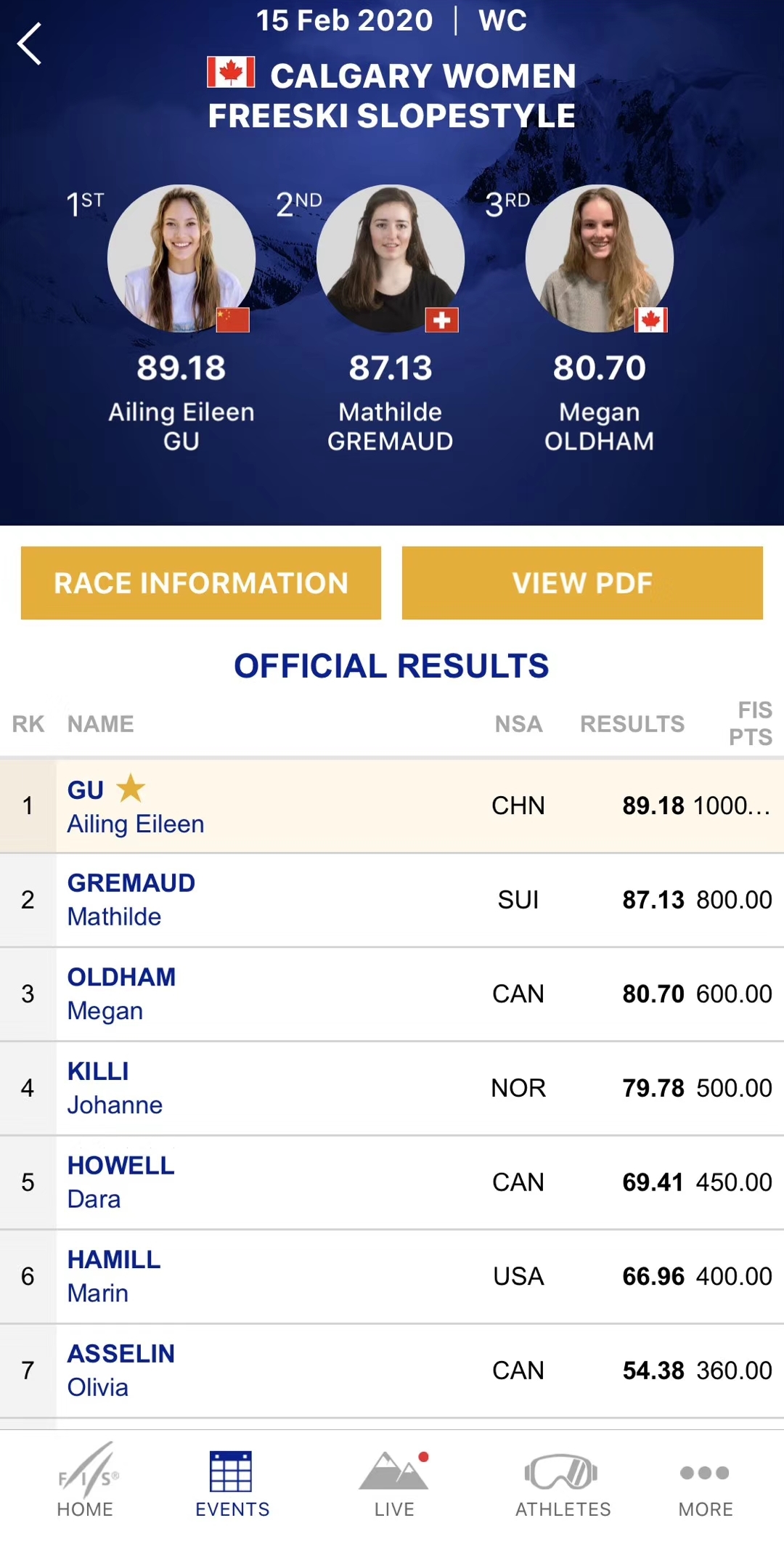Open Mathilde Gremaud podium photo

(x=391, y=259)
